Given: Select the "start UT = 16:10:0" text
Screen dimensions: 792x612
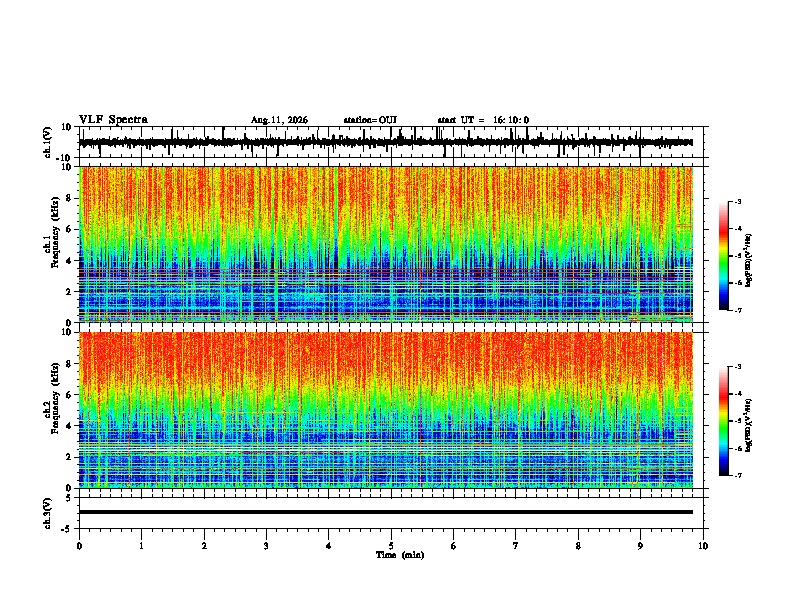Looking at the screenshot, I should (483, 120).
